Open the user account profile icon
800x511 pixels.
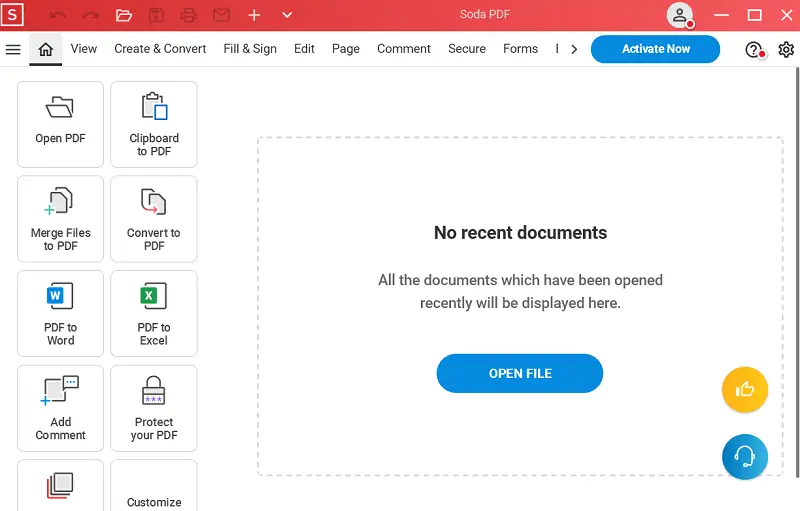(x=680, y=15)
